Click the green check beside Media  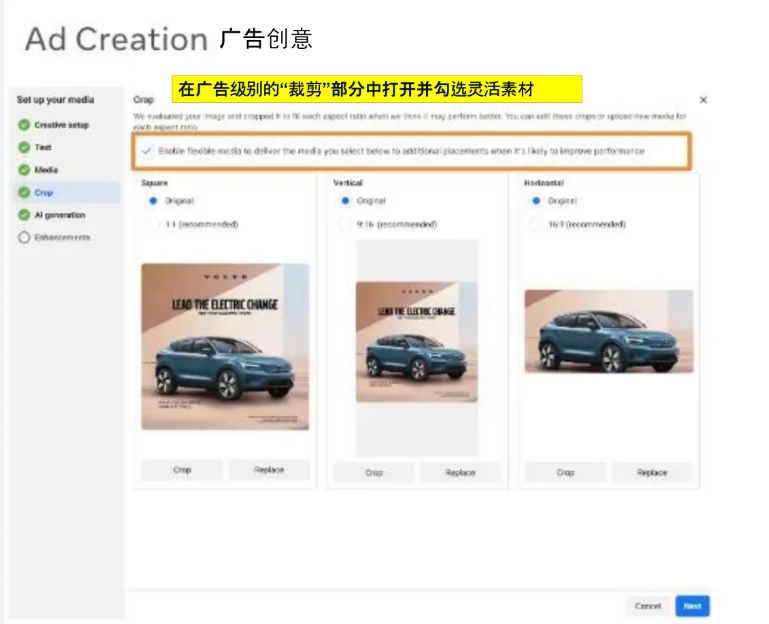24,170
